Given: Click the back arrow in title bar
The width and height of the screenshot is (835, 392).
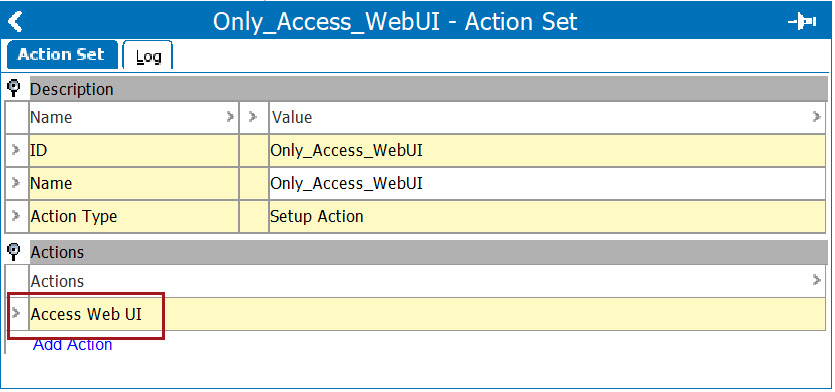Looking at the screenshot, I should tap(15, 22).
